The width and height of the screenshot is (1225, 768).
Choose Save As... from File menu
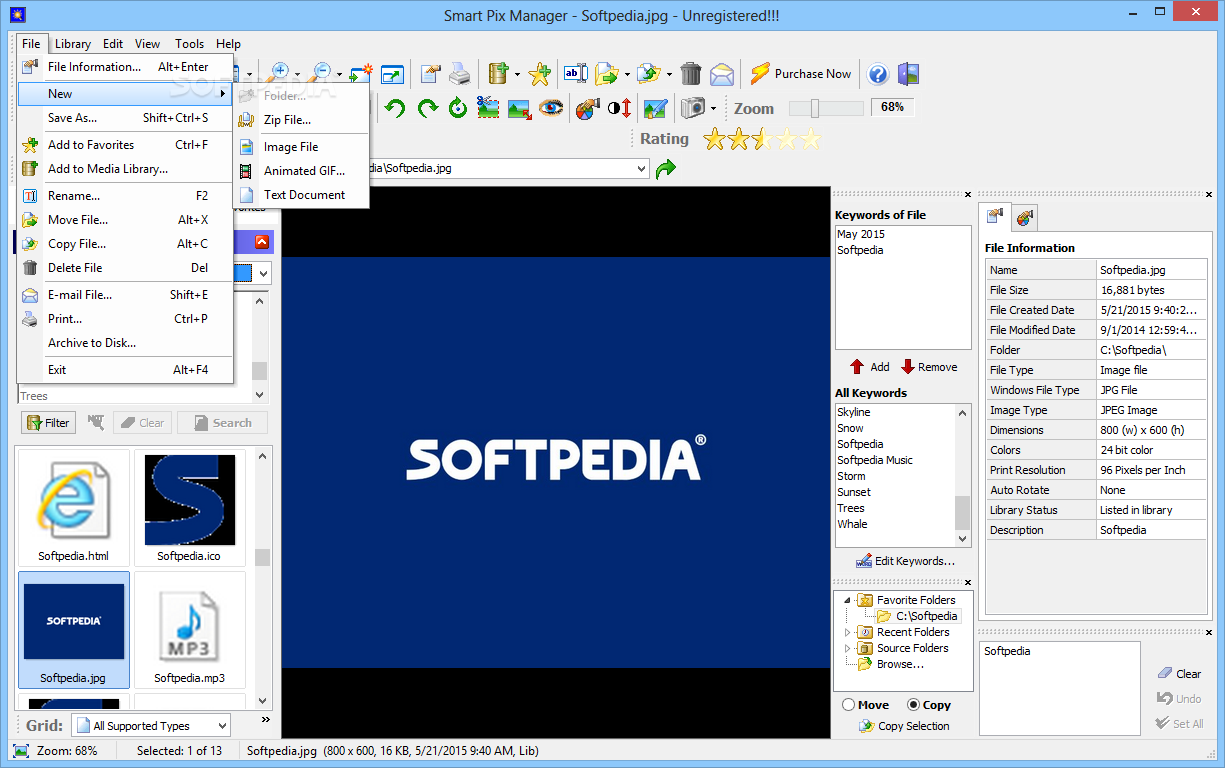pyautogui.click(x=125, y=118)
